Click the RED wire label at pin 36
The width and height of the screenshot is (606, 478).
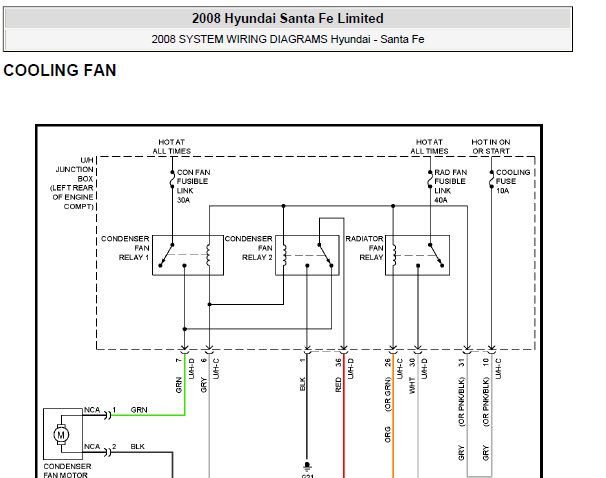click(x=338, y=385)
